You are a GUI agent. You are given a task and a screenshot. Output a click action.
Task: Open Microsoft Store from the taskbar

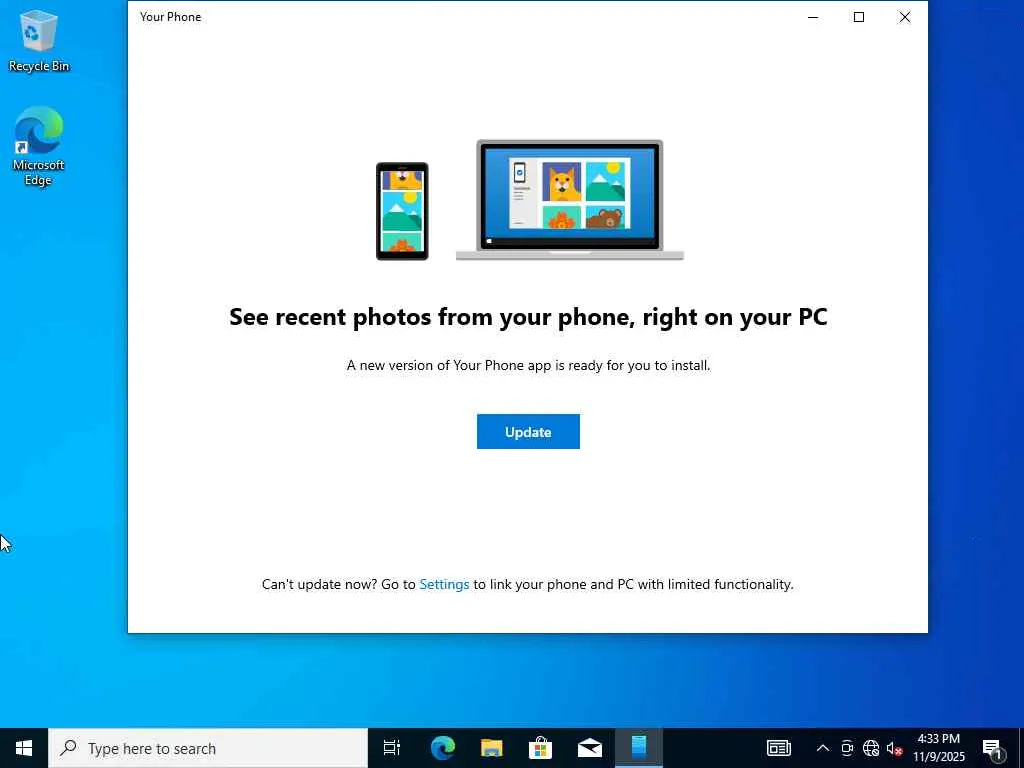(x=541, y=748)
